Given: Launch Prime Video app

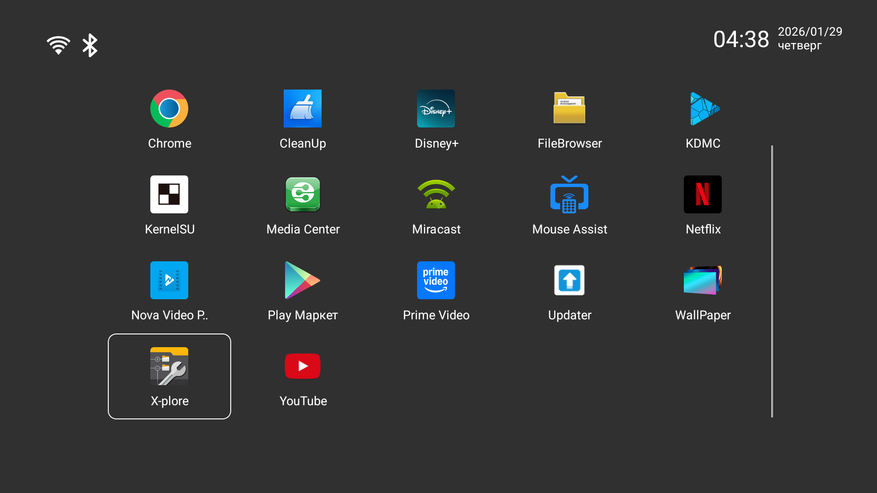Looking at the screenshot, I should coord(436,280).
